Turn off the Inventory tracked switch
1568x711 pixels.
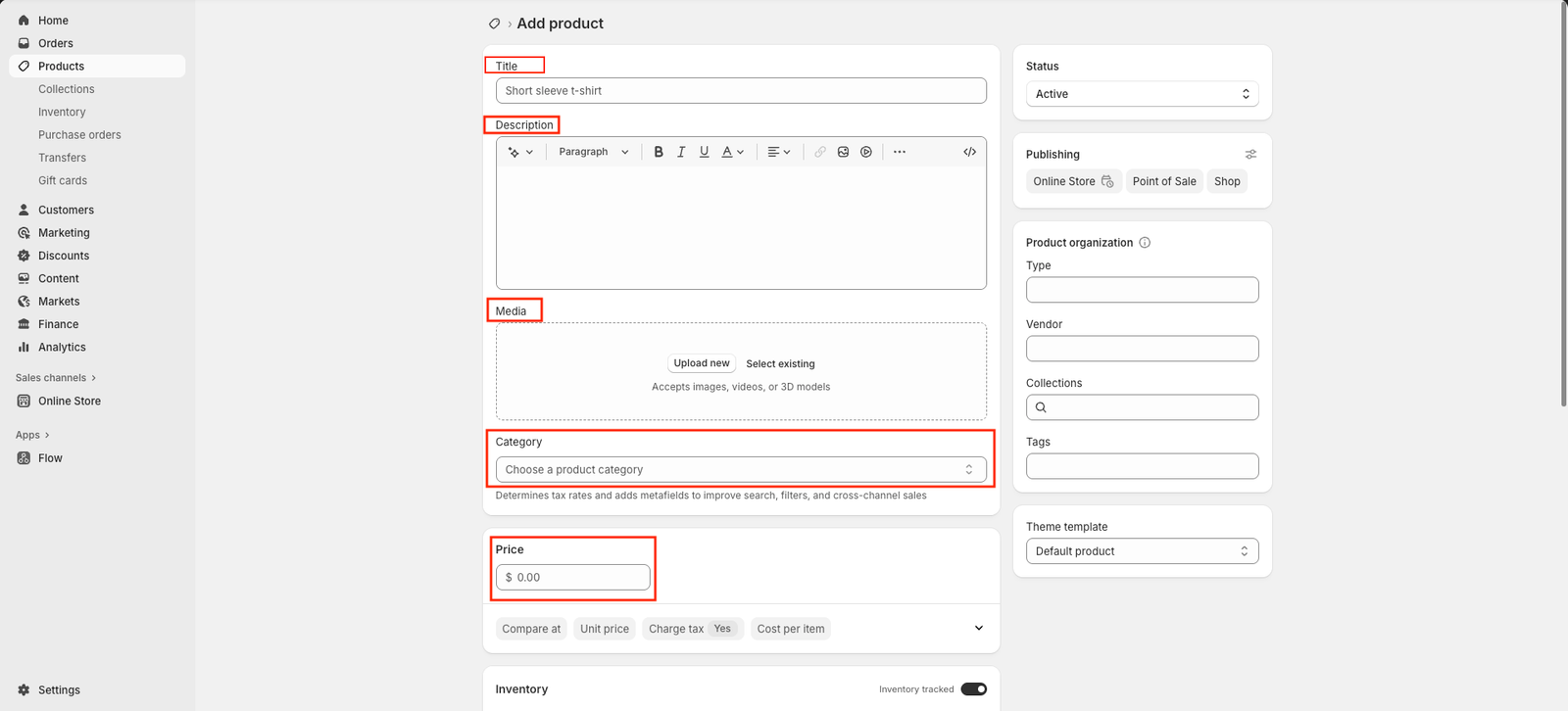[973, 689]
